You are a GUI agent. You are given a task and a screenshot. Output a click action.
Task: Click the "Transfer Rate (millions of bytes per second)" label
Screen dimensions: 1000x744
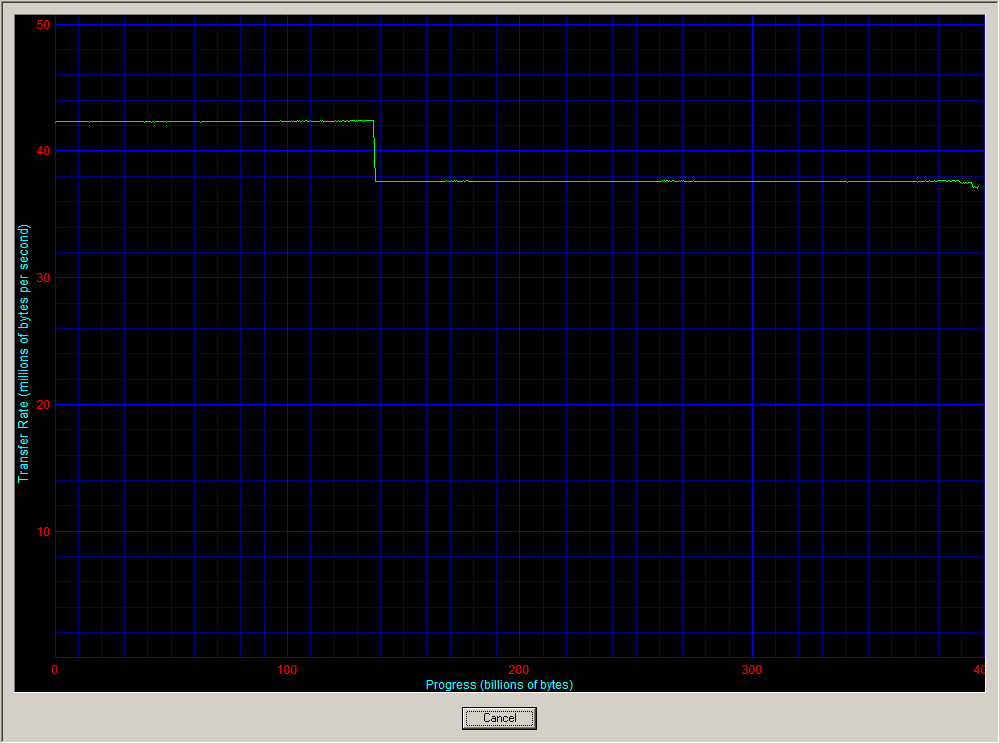tap(24, 353)
